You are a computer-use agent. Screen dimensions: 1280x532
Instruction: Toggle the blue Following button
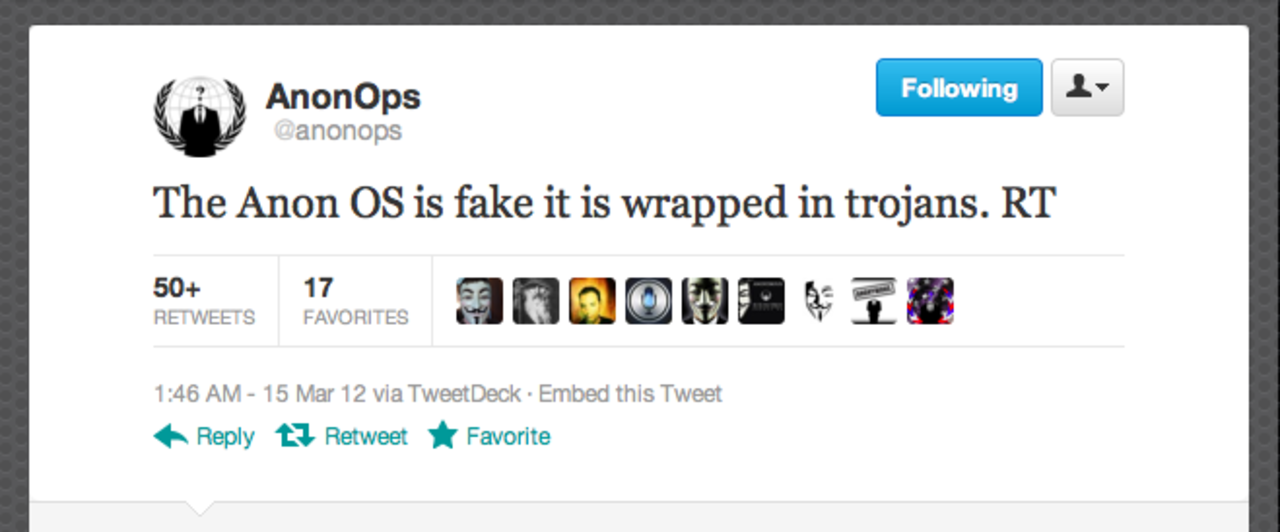[x=959, y=88]
